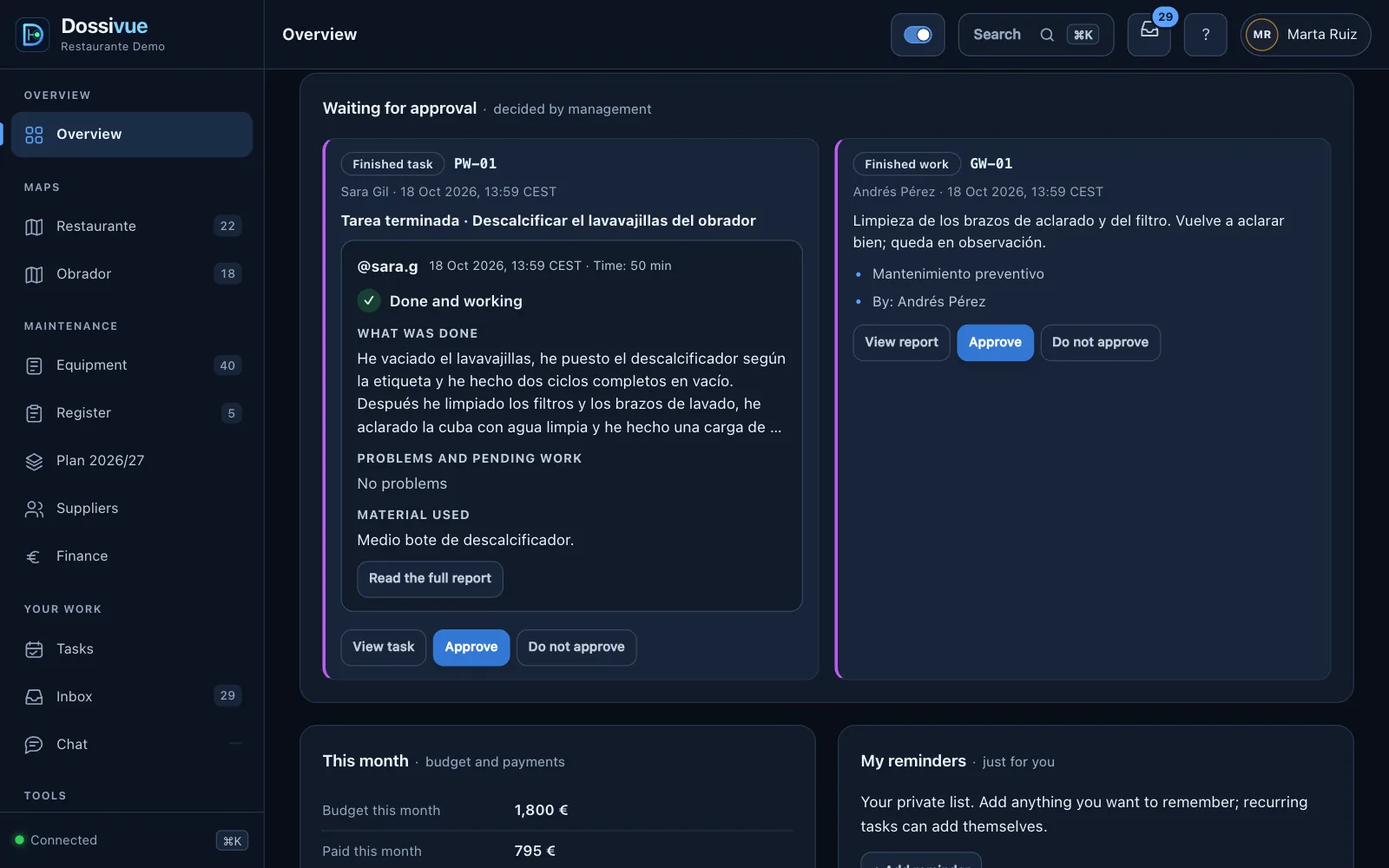This screenshot has width=1389, height=868.
Task: Click the Finance euro icon
Action: (x=34, y=556)
